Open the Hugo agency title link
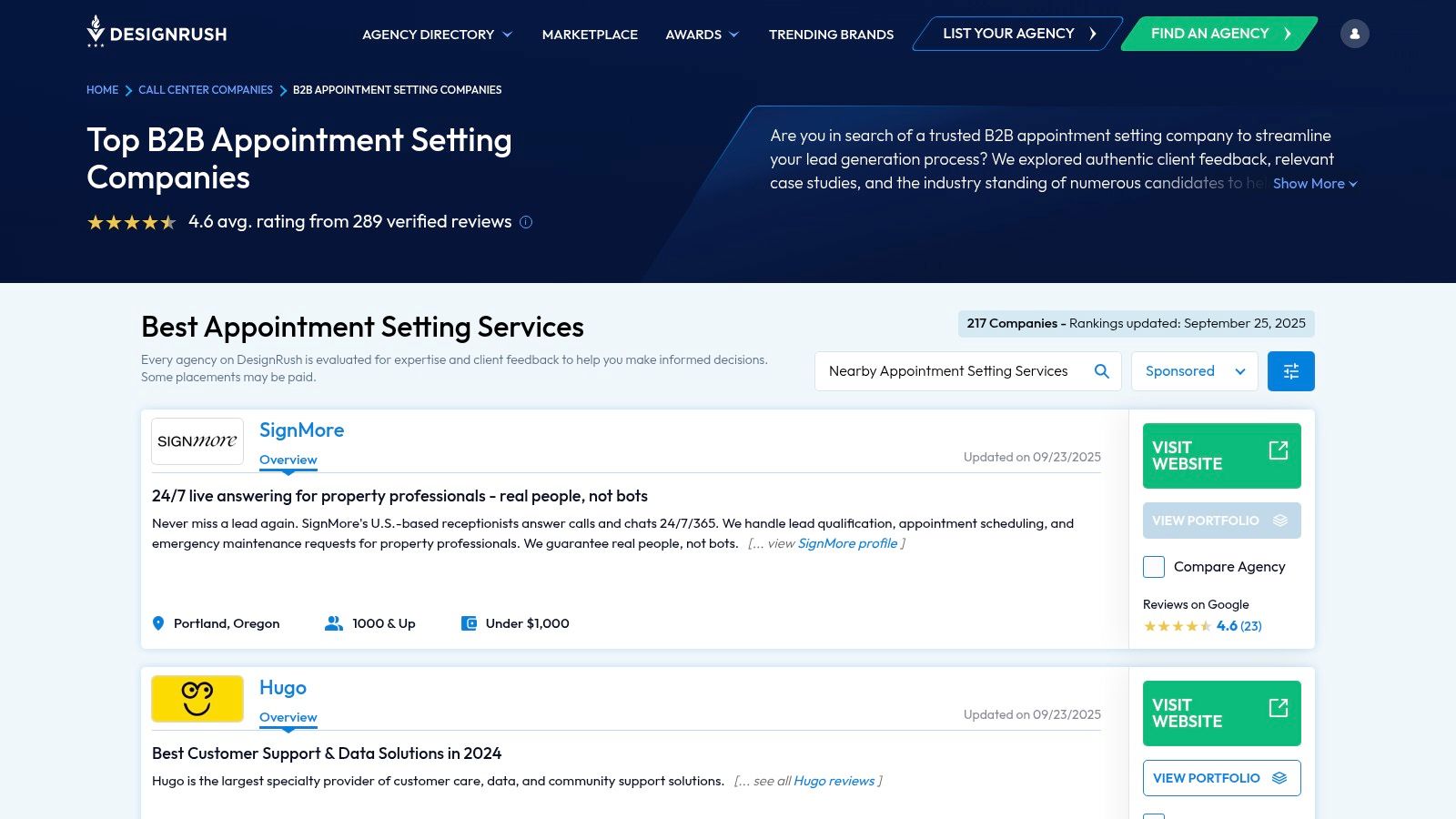Screen dimensions: 1456x819 coord(283,688)
